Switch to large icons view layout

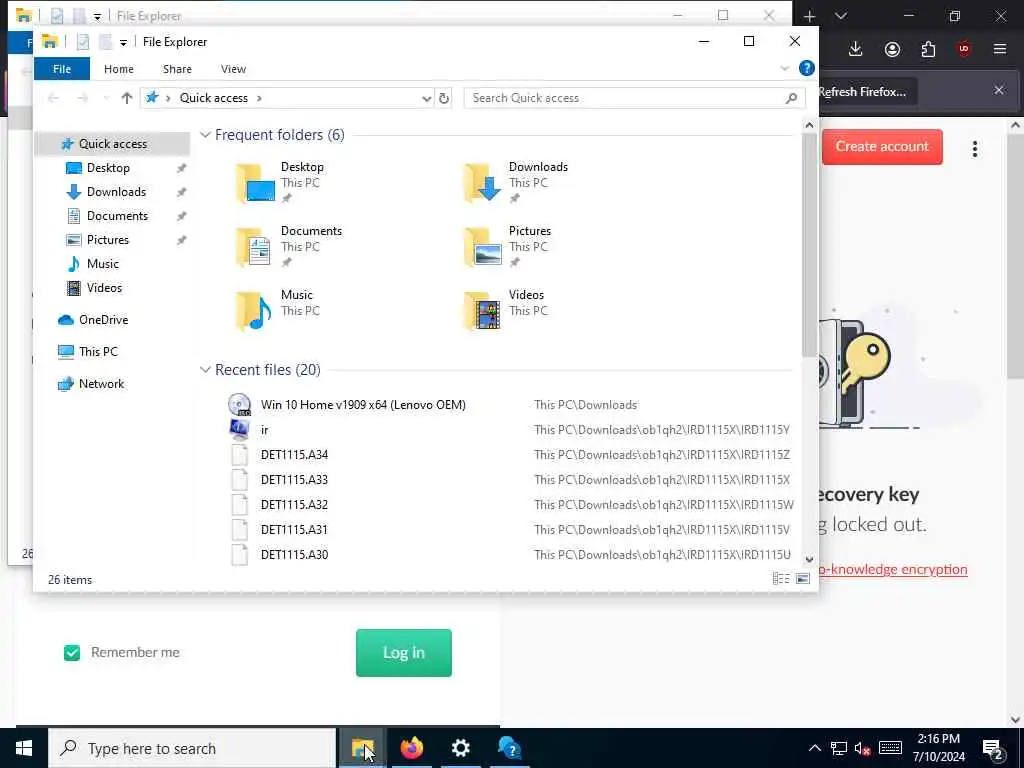pyautogui.click(x=803, y=579)
